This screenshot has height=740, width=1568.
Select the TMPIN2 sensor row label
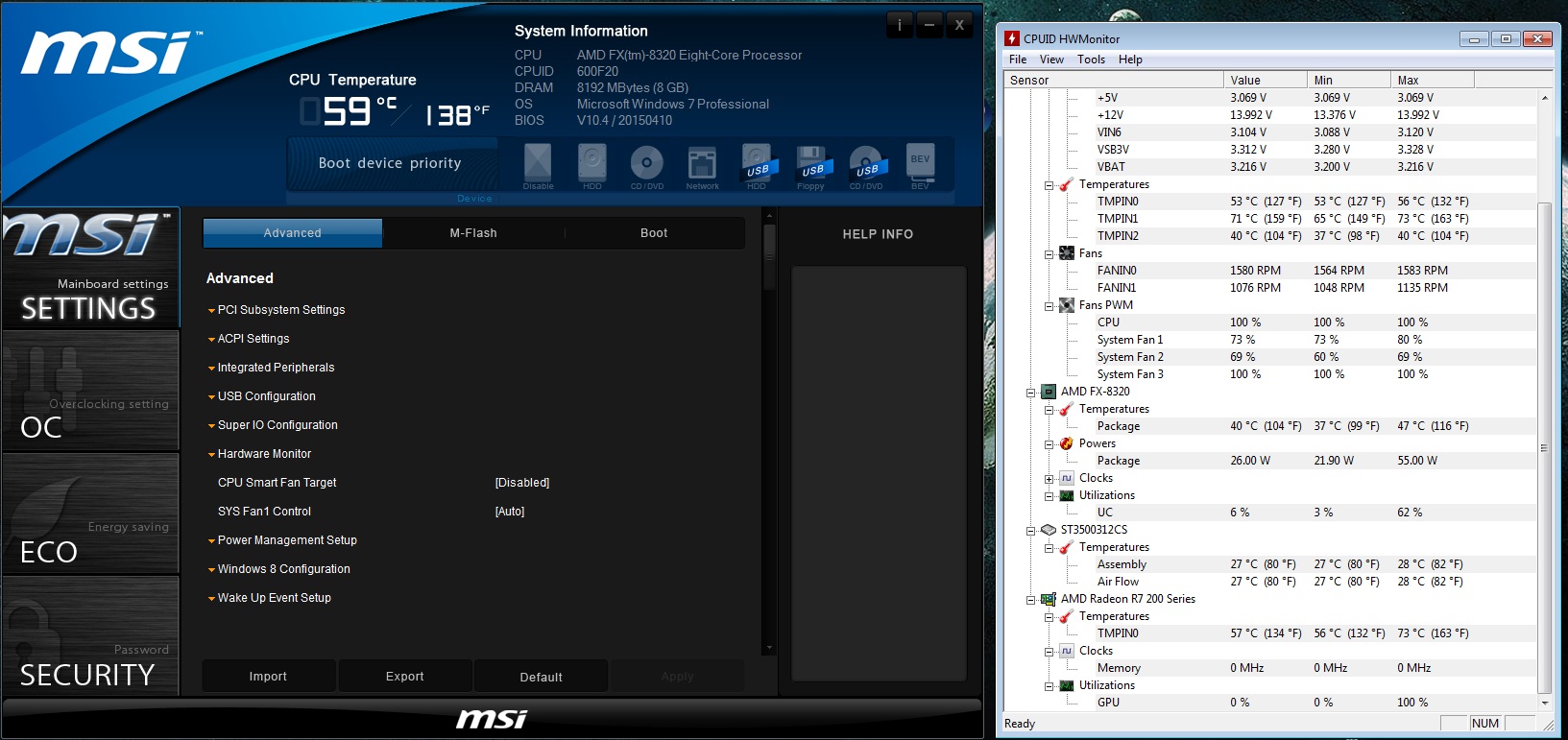pos(1118,236)
